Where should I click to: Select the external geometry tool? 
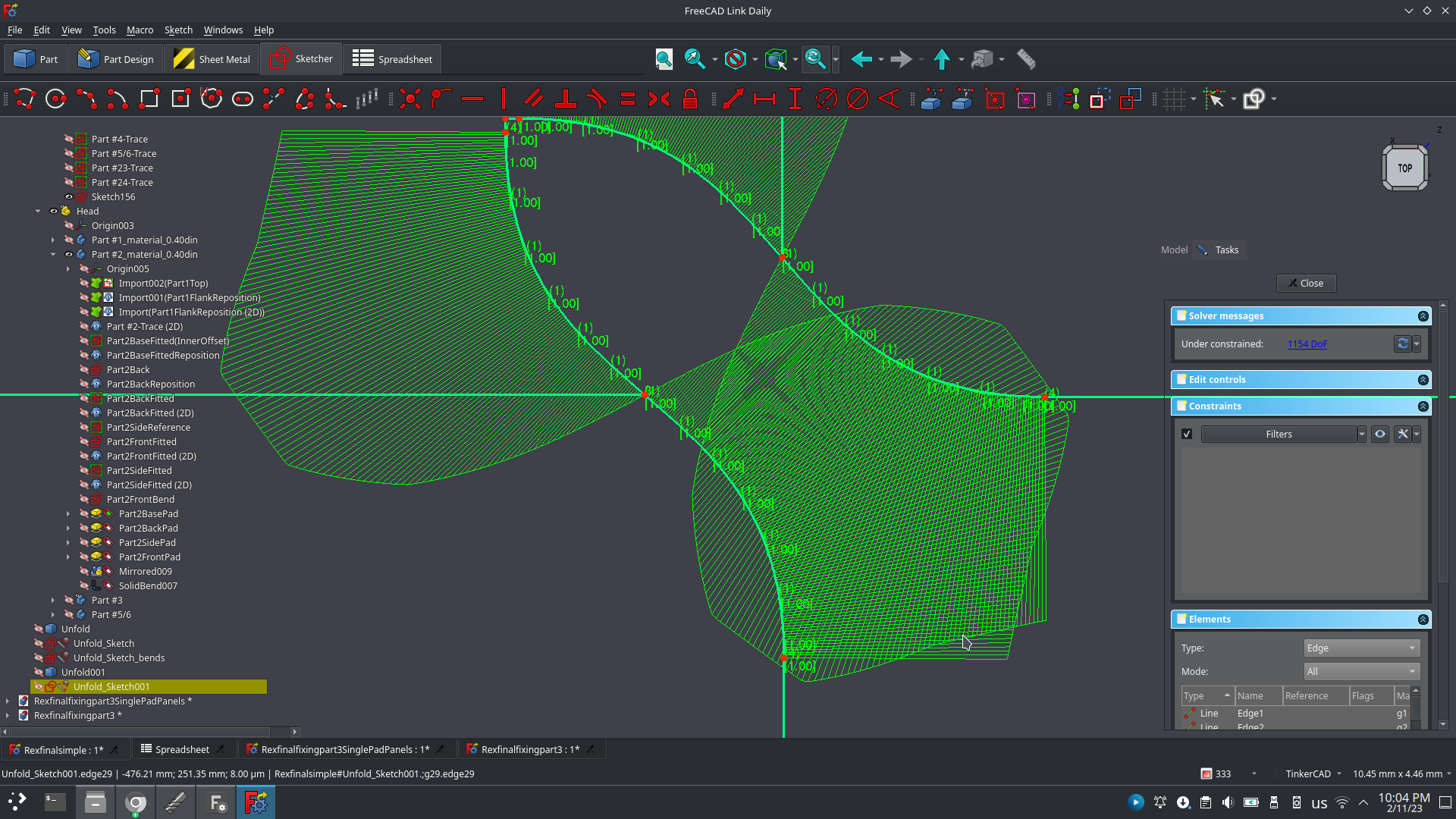click(995, 99)
